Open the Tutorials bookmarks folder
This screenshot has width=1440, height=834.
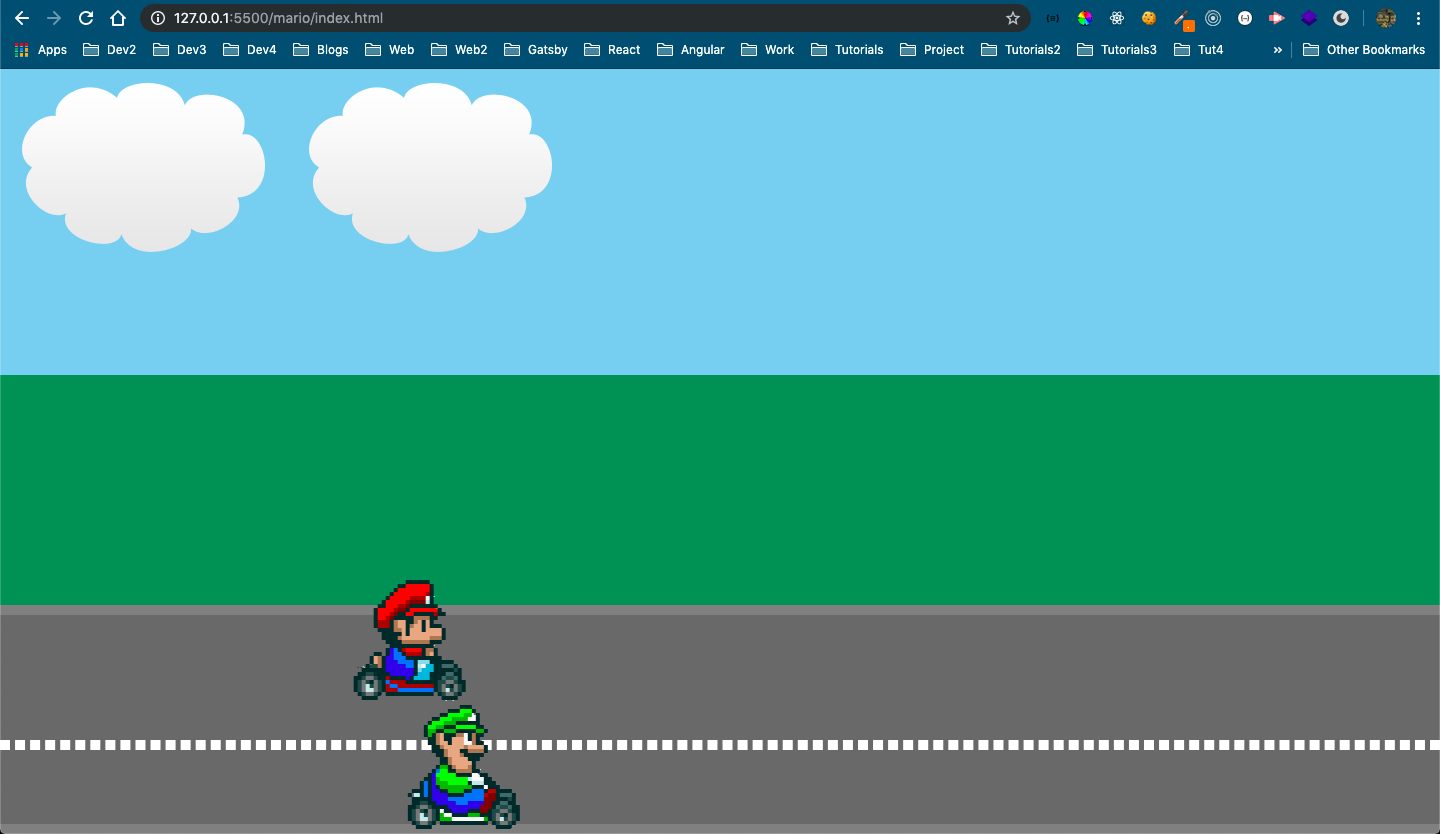[x=847, y=49]
